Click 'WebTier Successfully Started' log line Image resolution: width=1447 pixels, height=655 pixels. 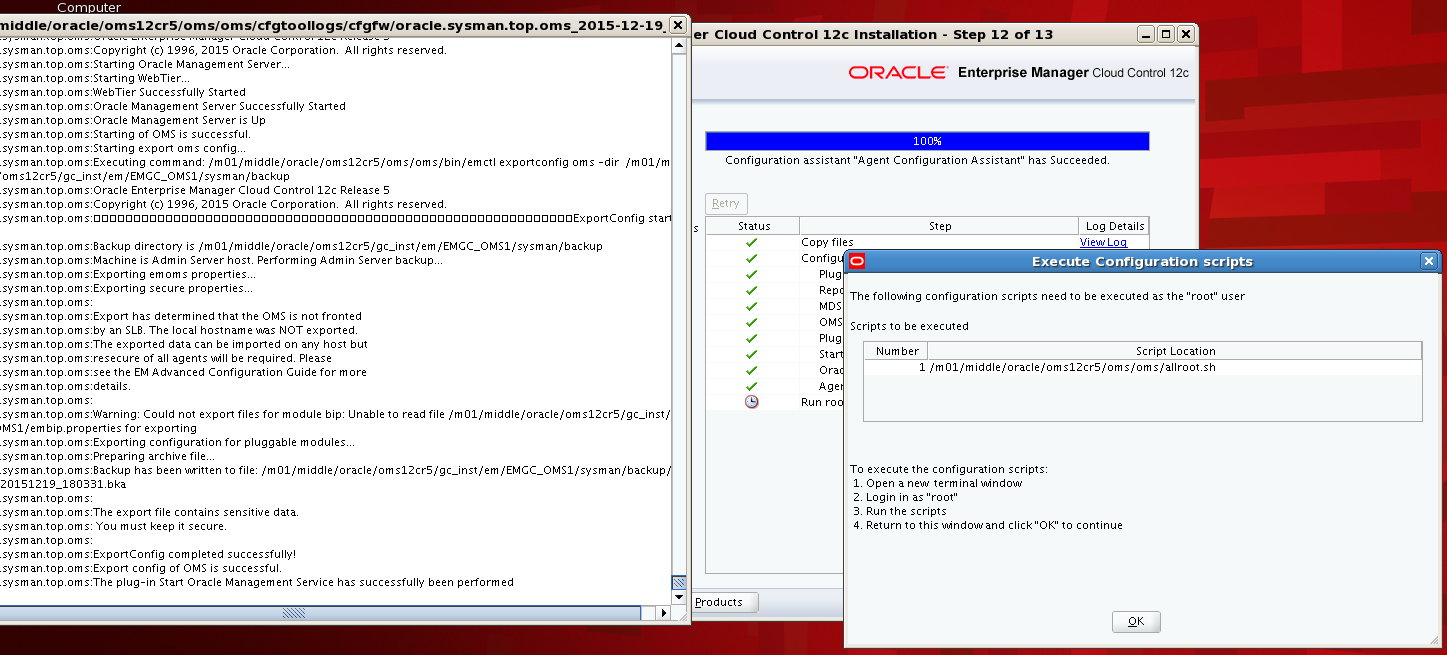tap(169, 92)
